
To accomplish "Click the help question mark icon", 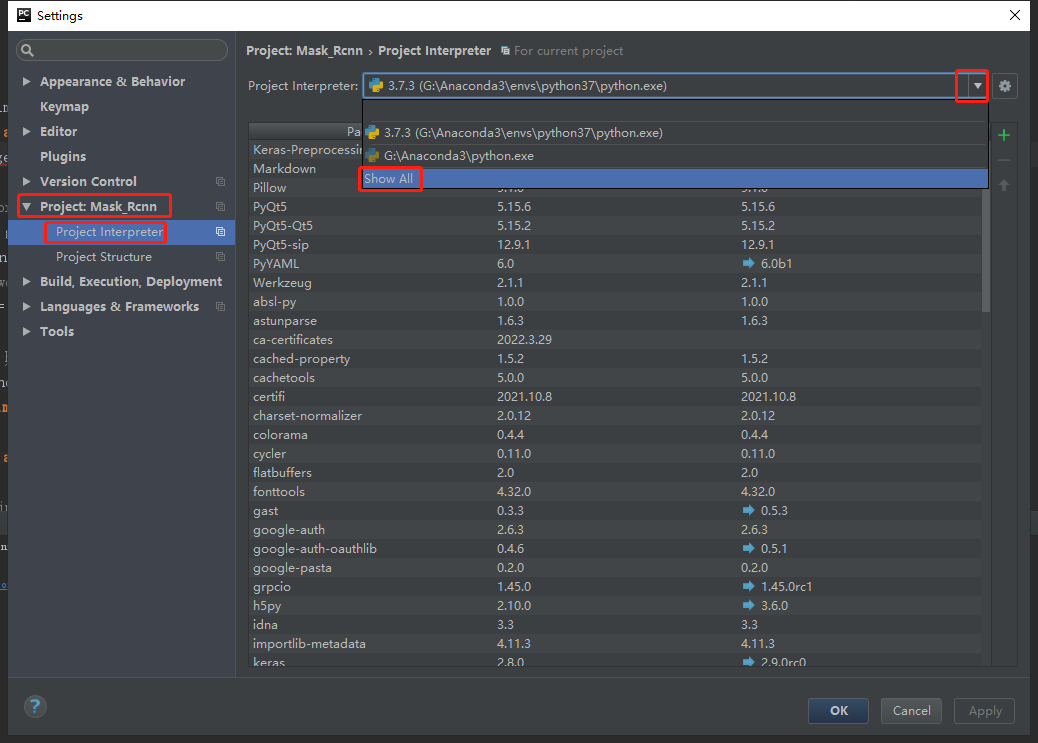I will 35,707.
